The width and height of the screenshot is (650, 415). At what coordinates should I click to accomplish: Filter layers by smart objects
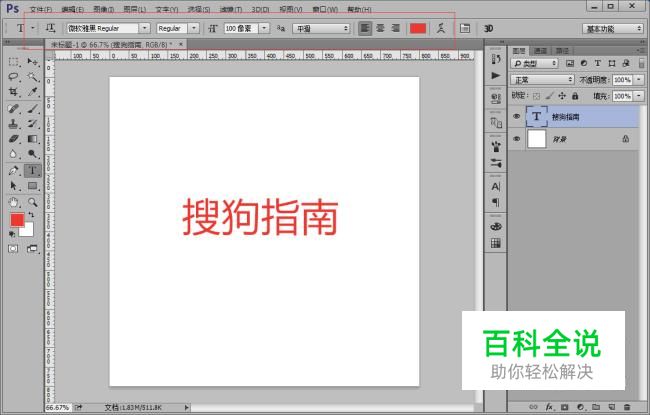point(626,63)
